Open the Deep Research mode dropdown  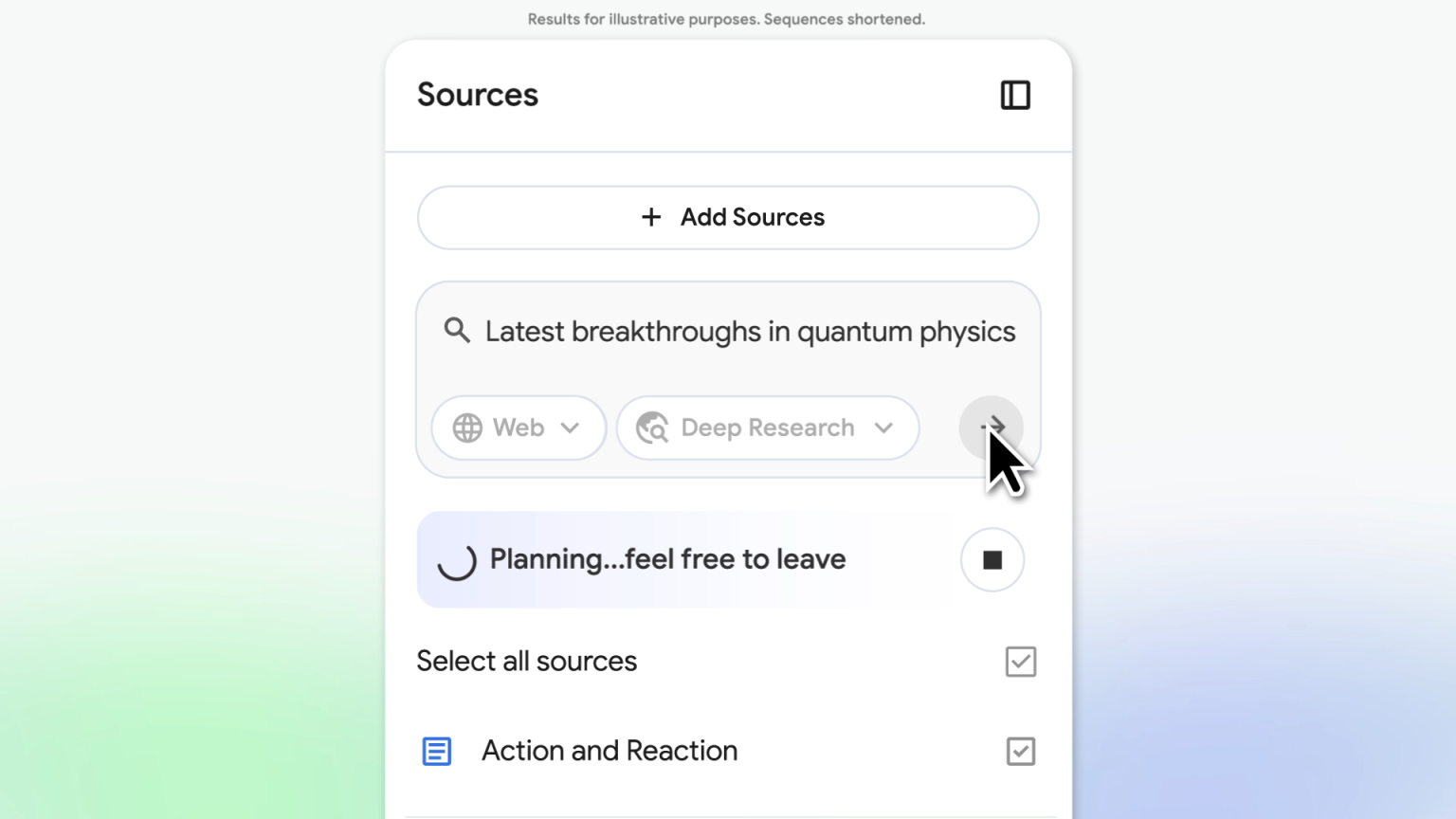768,428
